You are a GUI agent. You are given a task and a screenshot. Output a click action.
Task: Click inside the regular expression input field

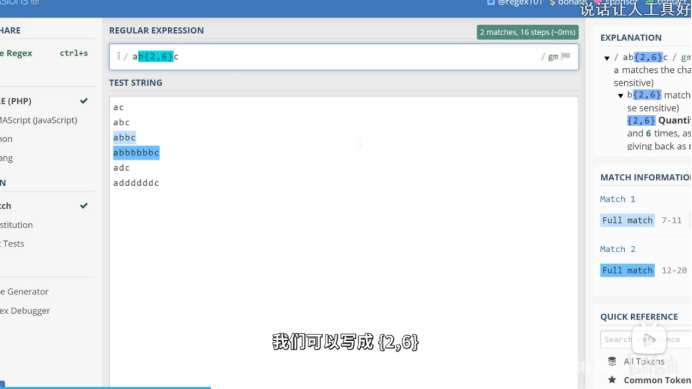click(344, 57)
